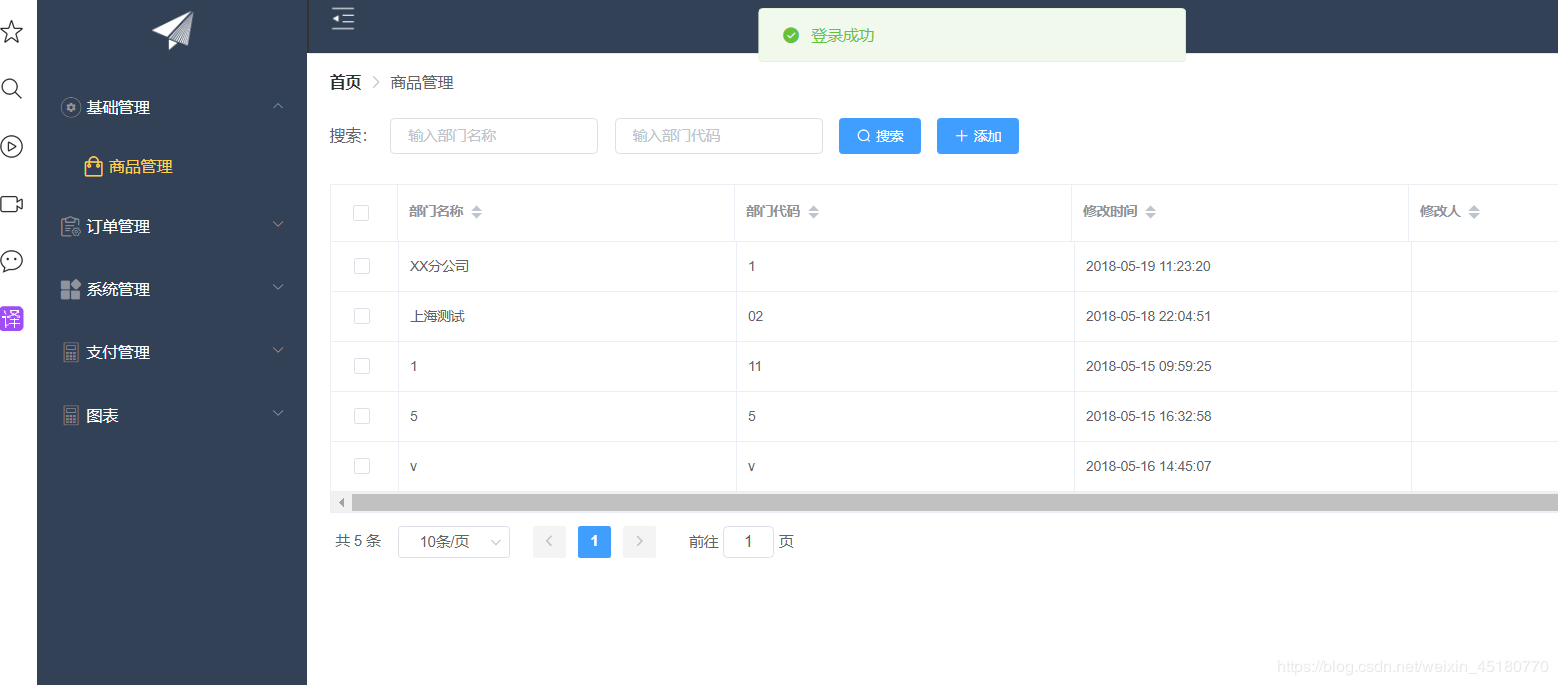Check the 上海测试 row checkbox
1558x685 pixels.
pos(362,316)
